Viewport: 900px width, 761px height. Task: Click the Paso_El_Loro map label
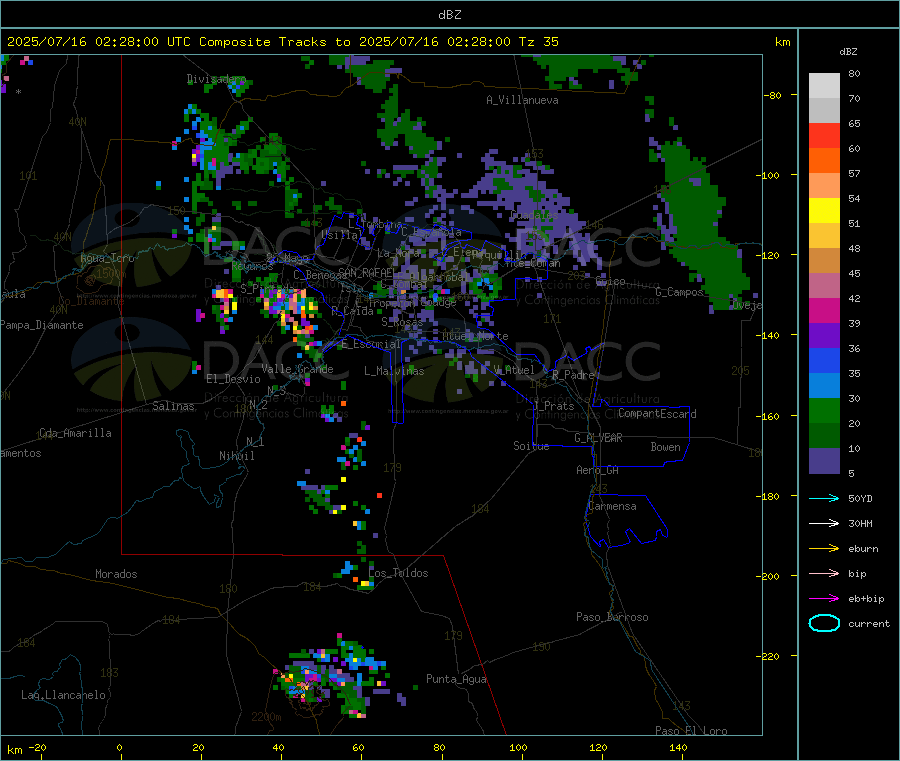tap(691, 731)
